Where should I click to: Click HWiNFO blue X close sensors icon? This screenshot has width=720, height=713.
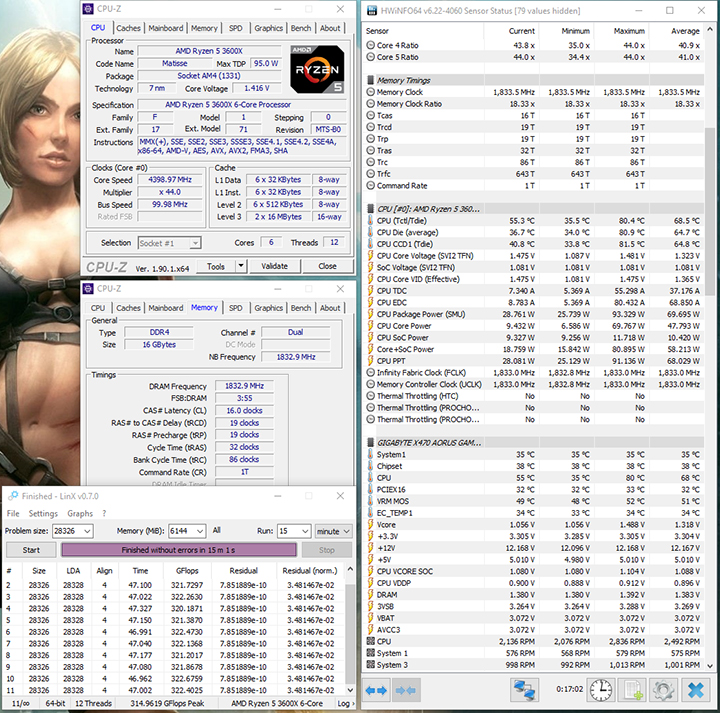[x=696, y=690]
